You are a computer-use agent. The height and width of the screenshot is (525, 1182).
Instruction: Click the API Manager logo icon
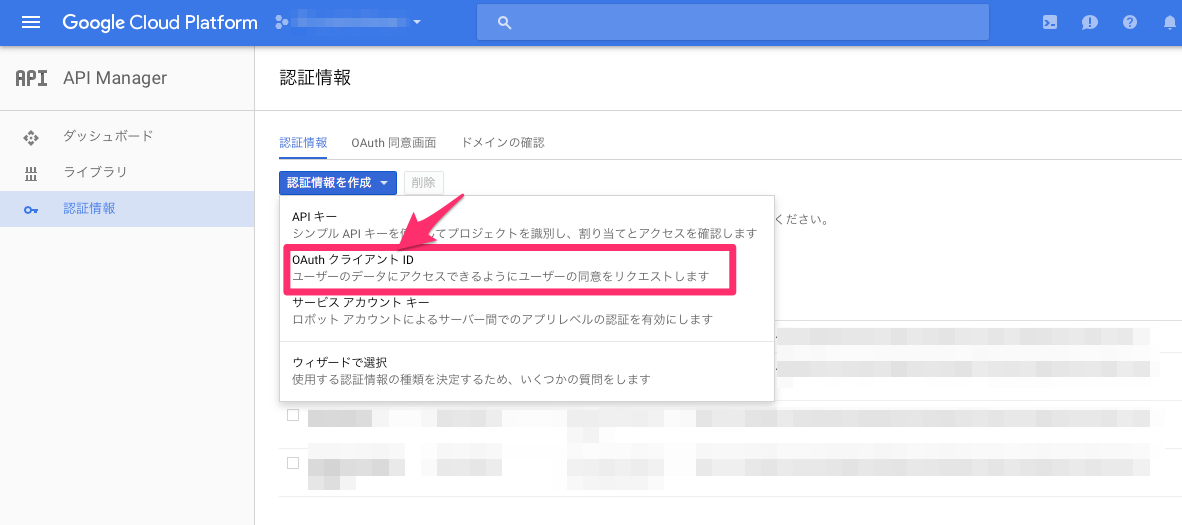[x=32, y=78]
